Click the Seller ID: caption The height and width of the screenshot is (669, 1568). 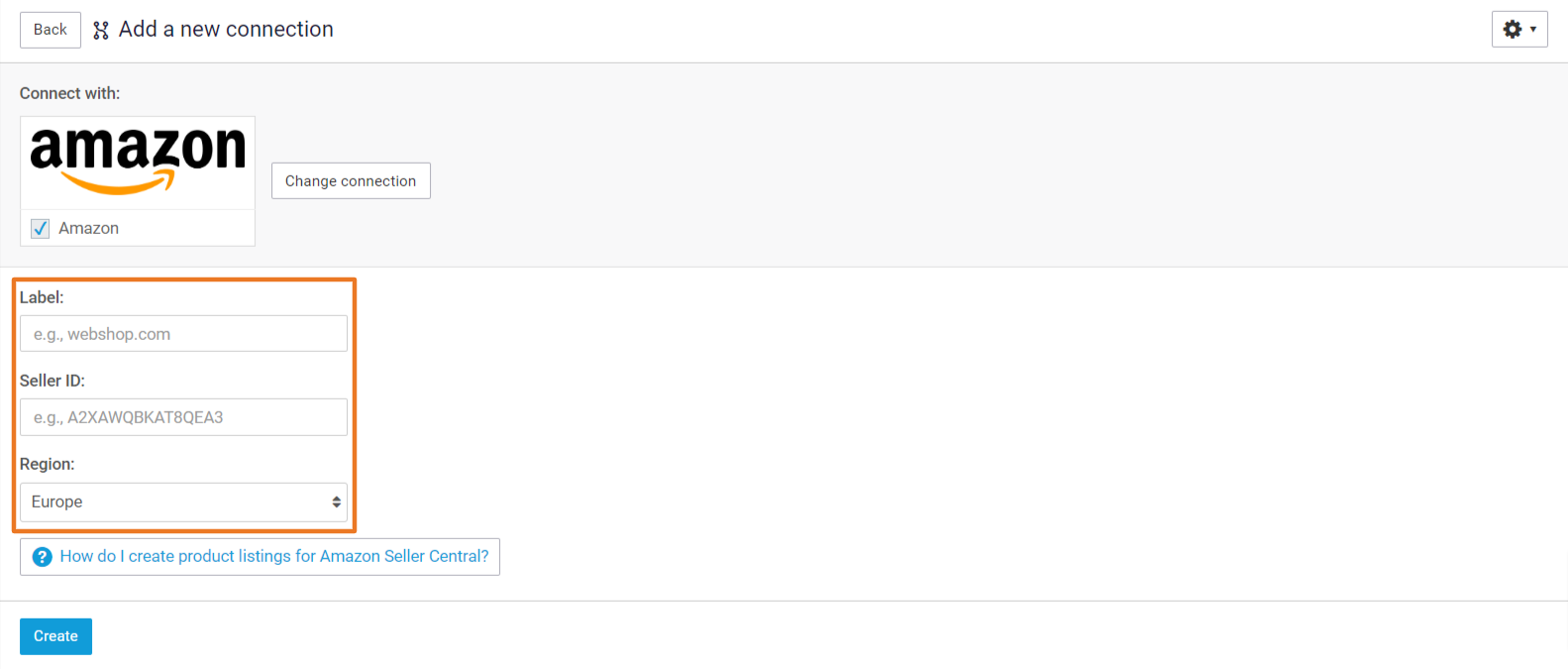tap(52, 381)
